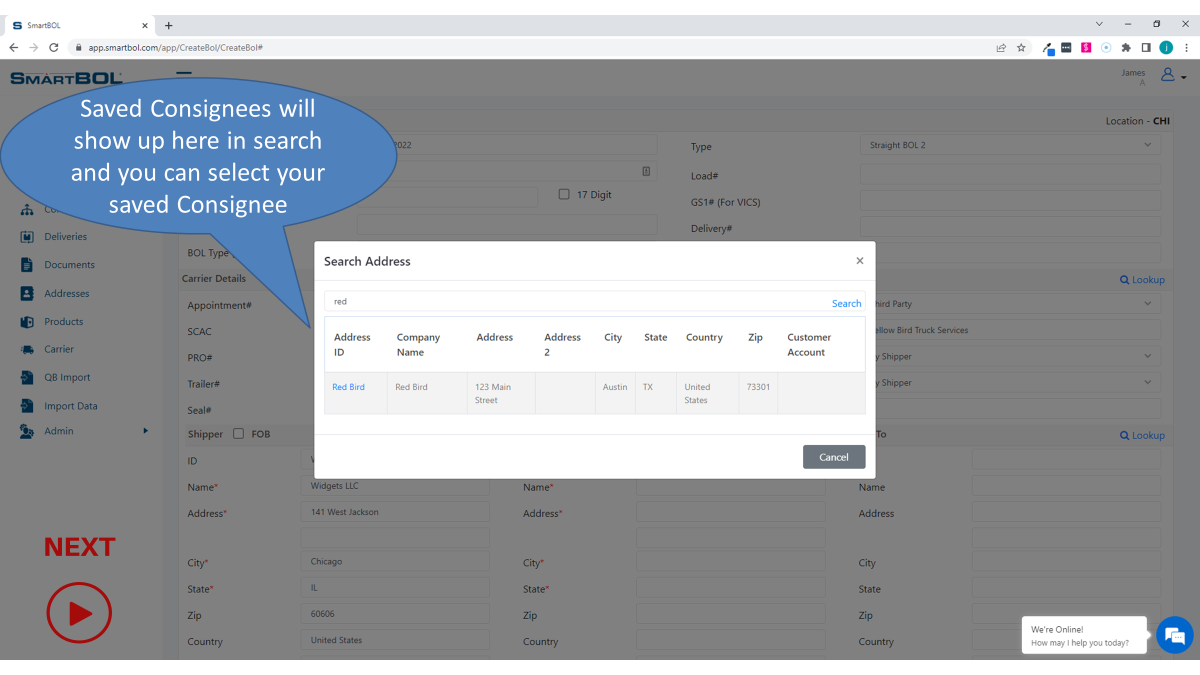Open the live chat bubble icon

click(1175, 635)
